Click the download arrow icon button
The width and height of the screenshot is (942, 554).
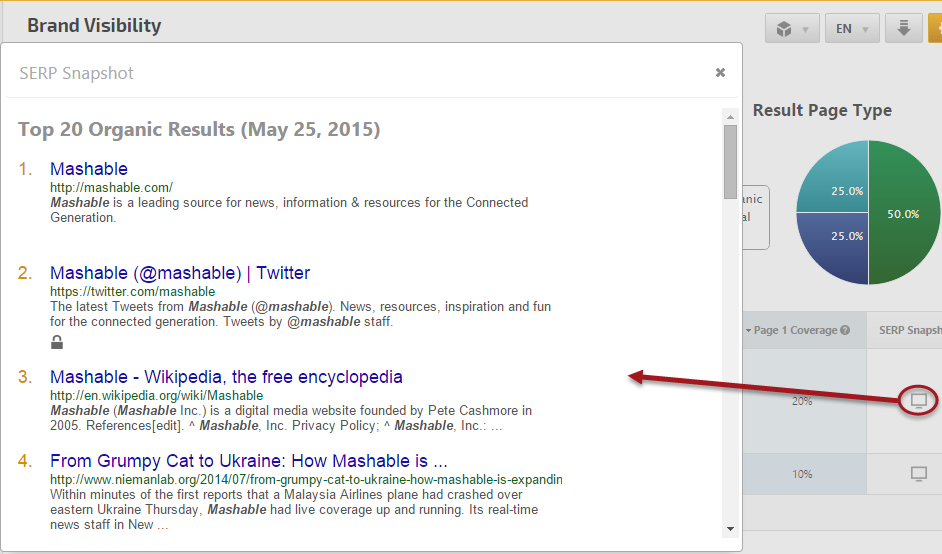point(904,28)
